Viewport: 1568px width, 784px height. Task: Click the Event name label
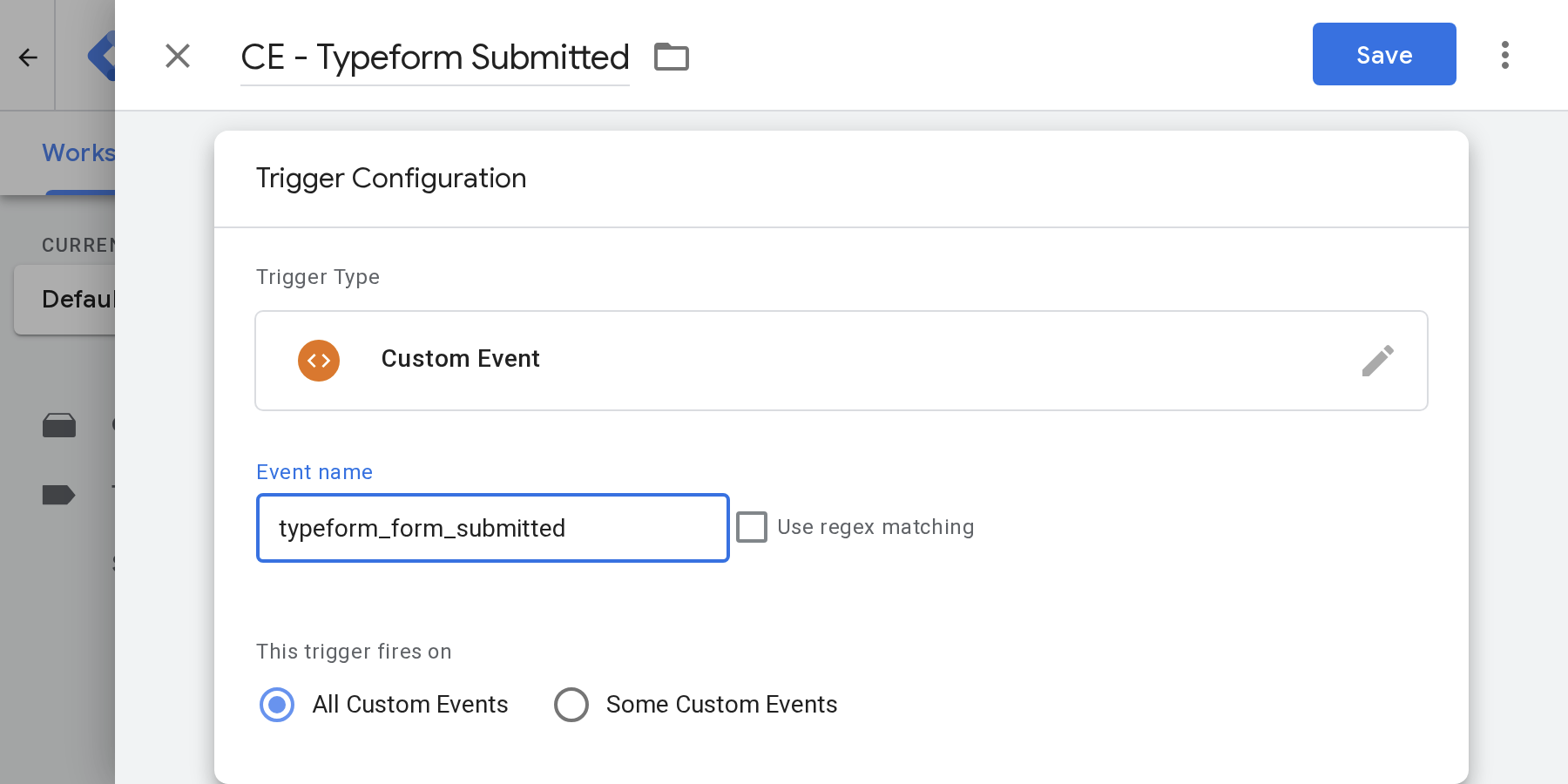point(314,472)
